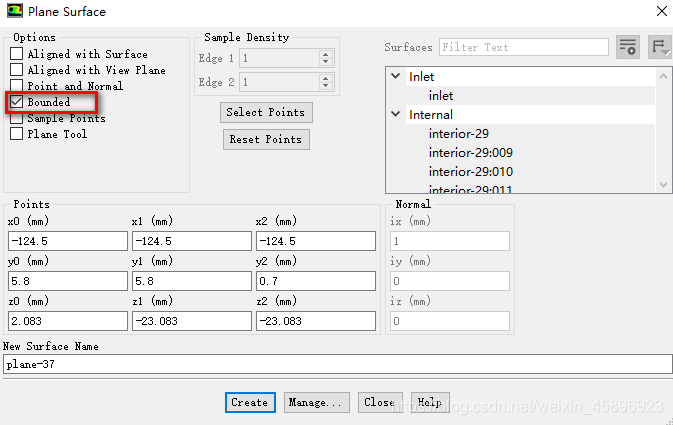
Task: Click the Surfaces Filter Text box
Action: coord(523,47)
